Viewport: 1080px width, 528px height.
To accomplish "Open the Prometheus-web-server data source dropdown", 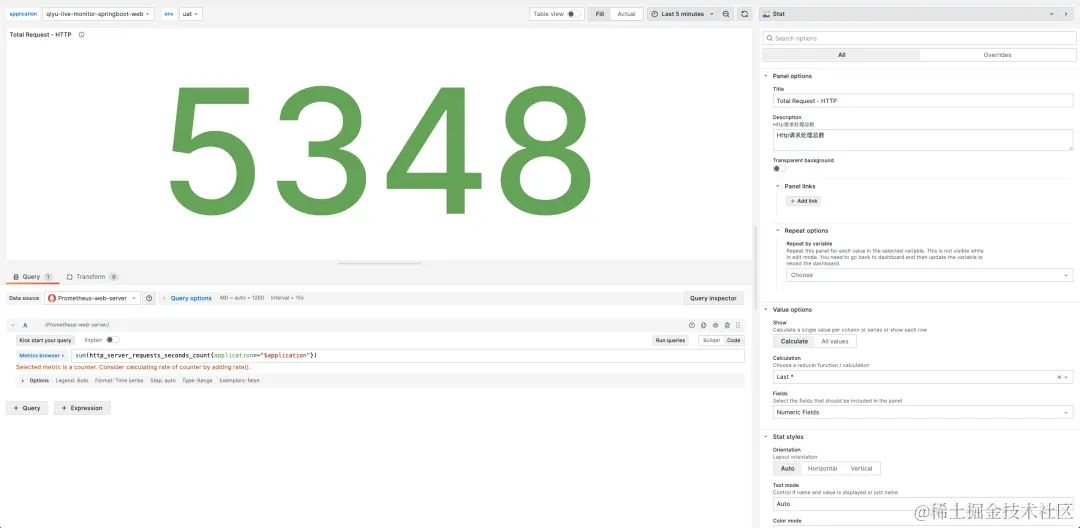I will [x=92, y=298].
